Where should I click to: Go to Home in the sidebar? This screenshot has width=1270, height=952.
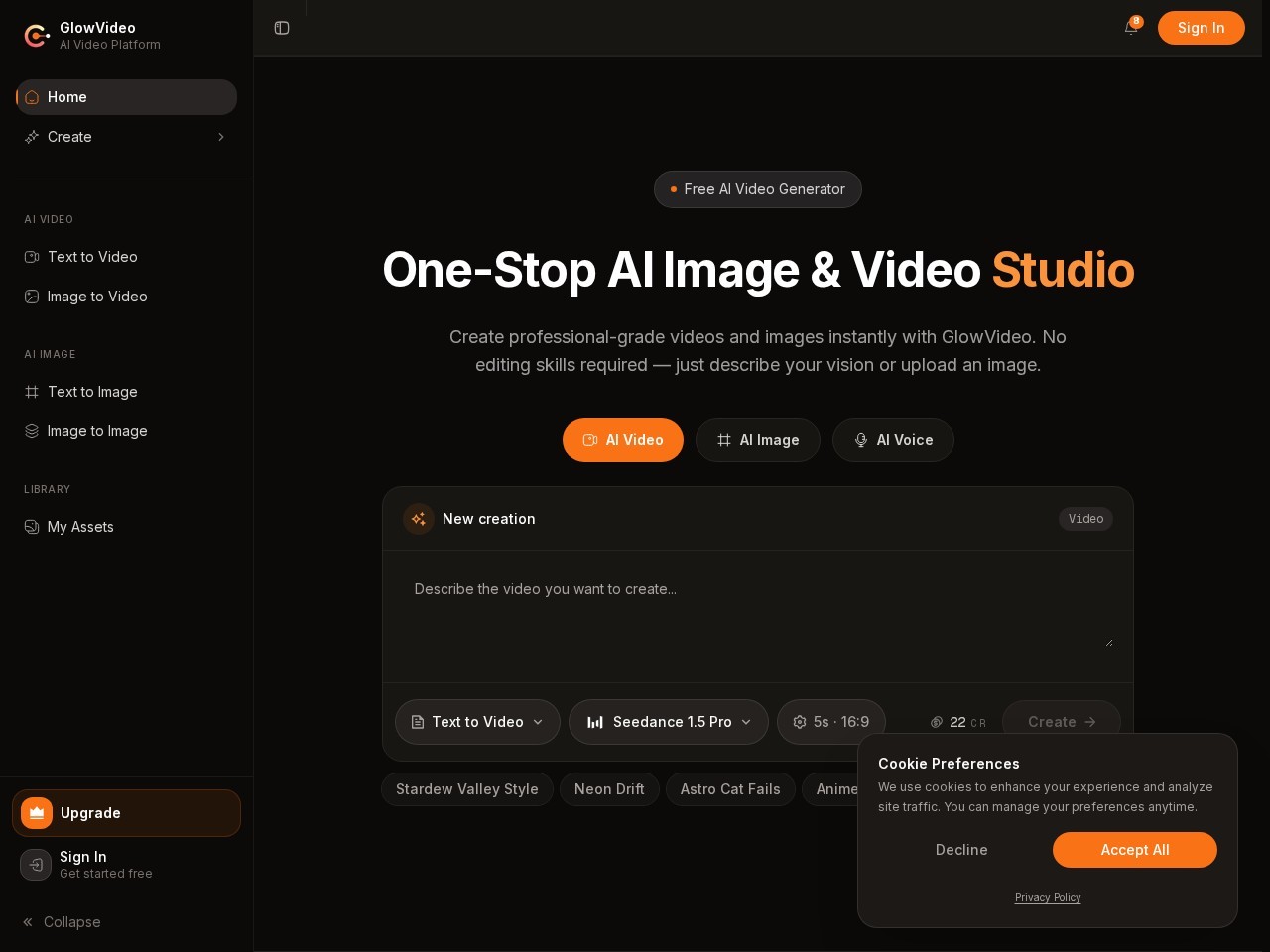[127, 97]
